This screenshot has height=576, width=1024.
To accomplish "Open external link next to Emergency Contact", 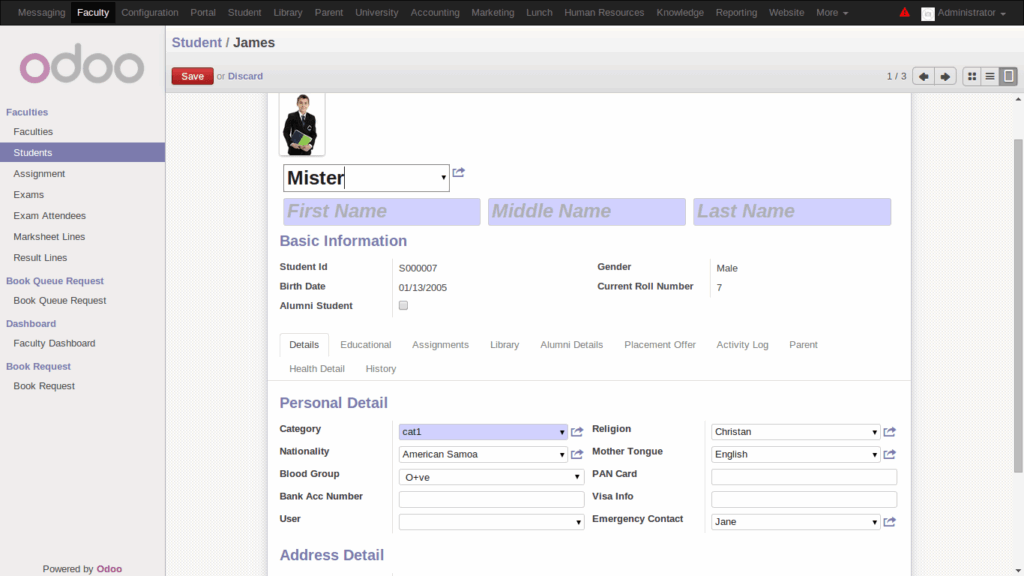I will point(890,522).
